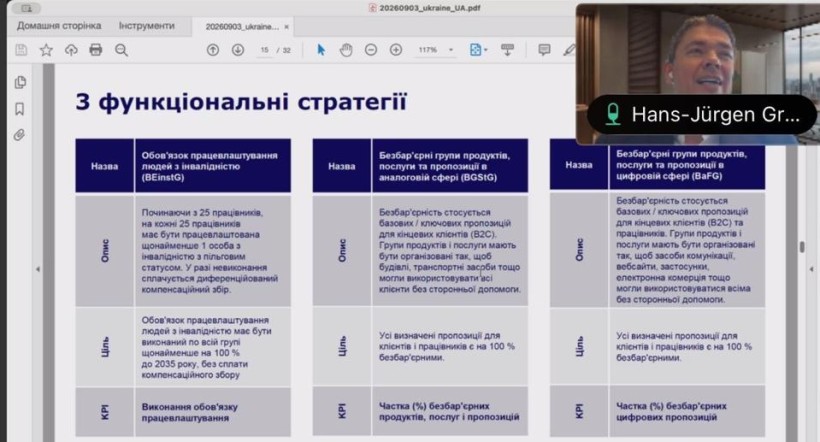This screenshot has width=820, height=442.
Task: Activate the hand pan tool
Action: 346,50
